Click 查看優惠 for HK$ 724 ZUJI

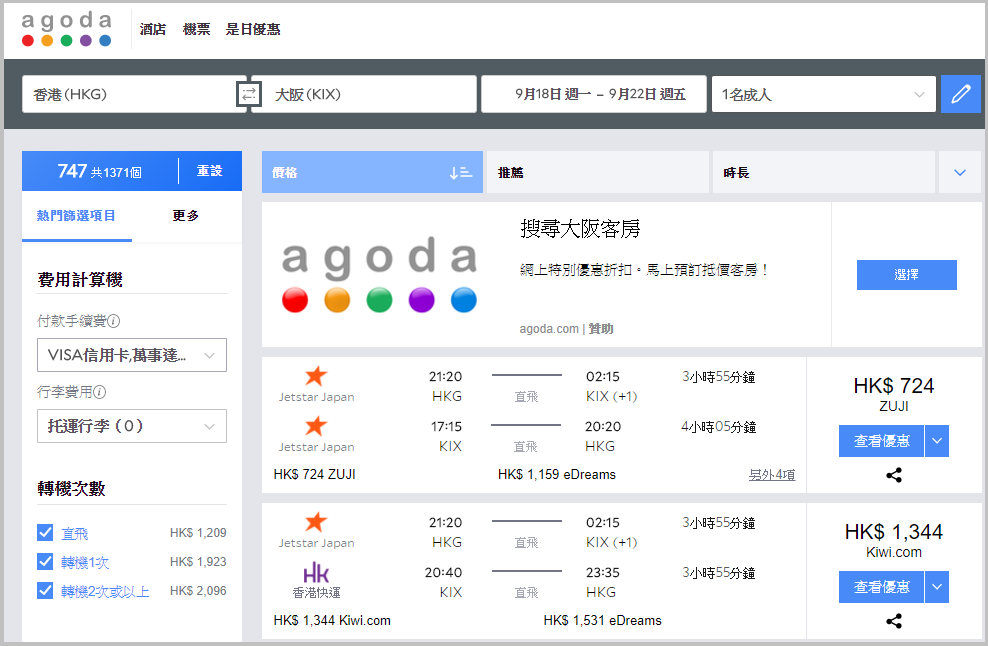[x=881, y=441]
